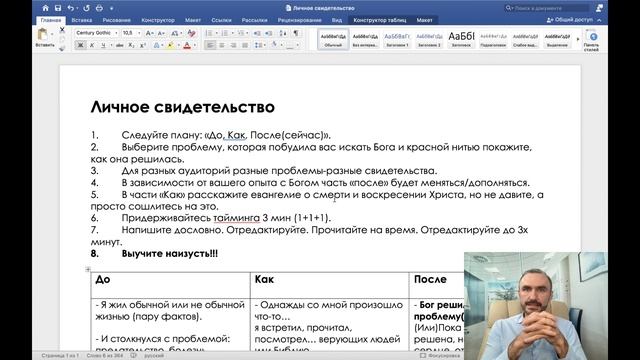Toggle italic formatting (К)
The image size is (640, 360).
[x=92, y=45]
